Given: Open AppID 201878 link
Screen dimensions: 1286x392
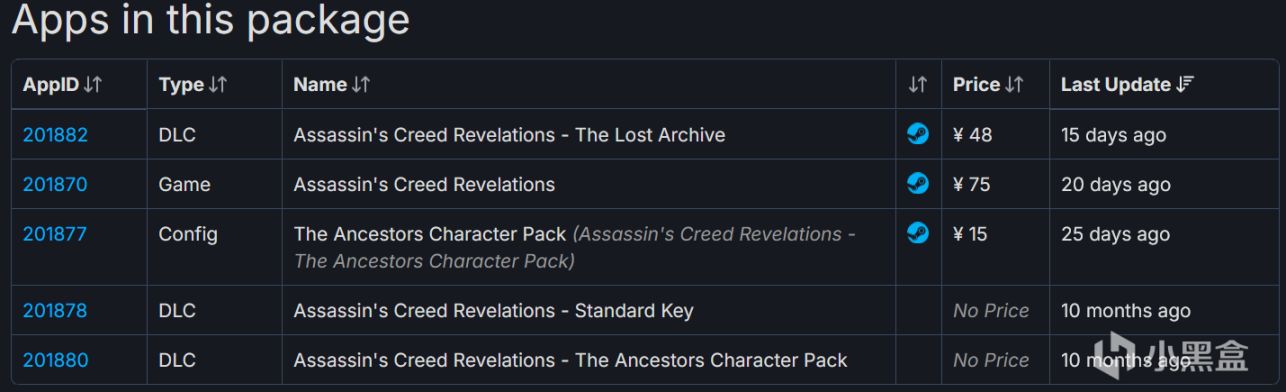Looking at the screenshot, I should (55, 311).
